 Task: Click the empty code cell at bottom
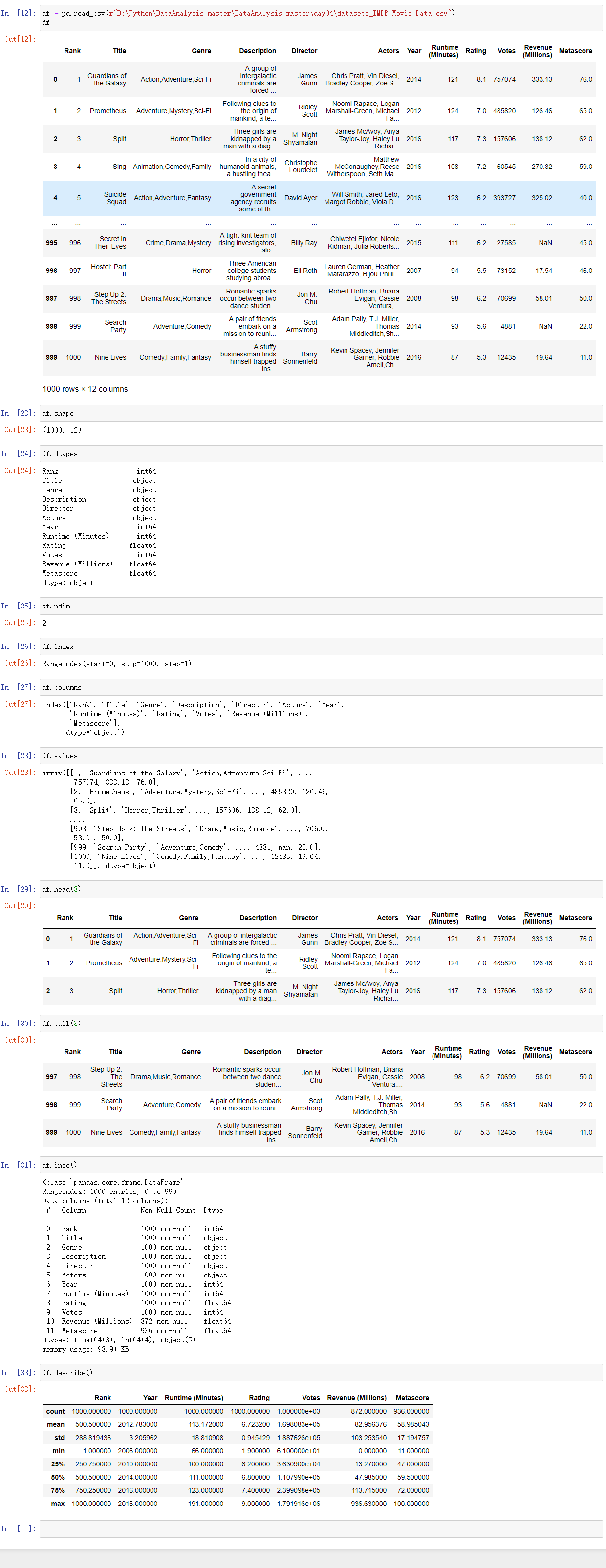[x=321, y=1528]
